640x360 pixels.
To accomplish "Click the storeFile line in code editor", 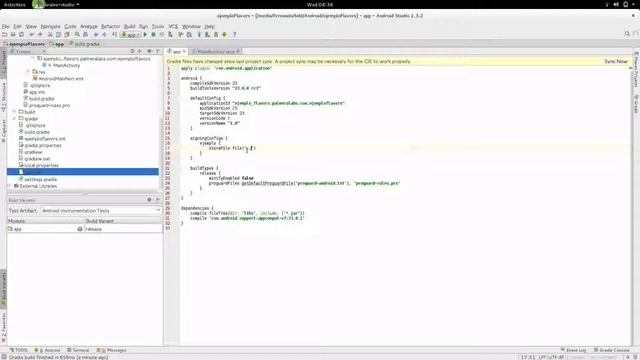I will 232,148.
